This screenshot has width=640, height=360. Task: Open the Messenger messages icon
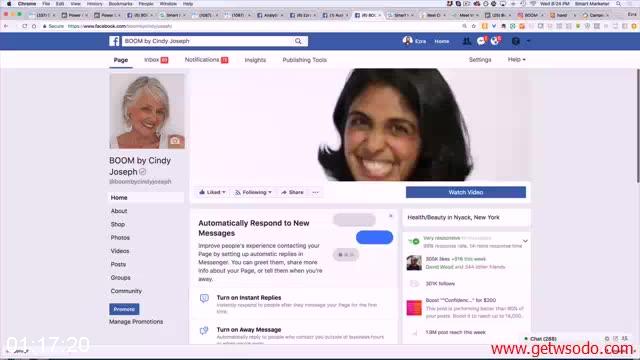[481, 41]
